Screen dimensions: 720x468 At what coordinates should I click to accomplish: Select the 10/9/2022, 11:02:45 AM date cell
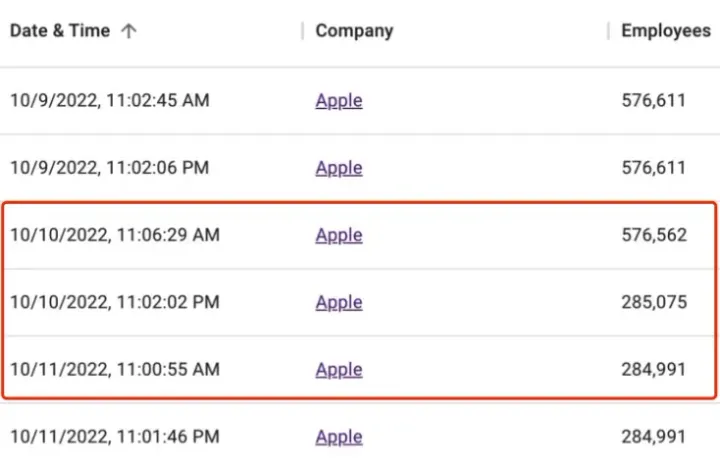(109, 101)
